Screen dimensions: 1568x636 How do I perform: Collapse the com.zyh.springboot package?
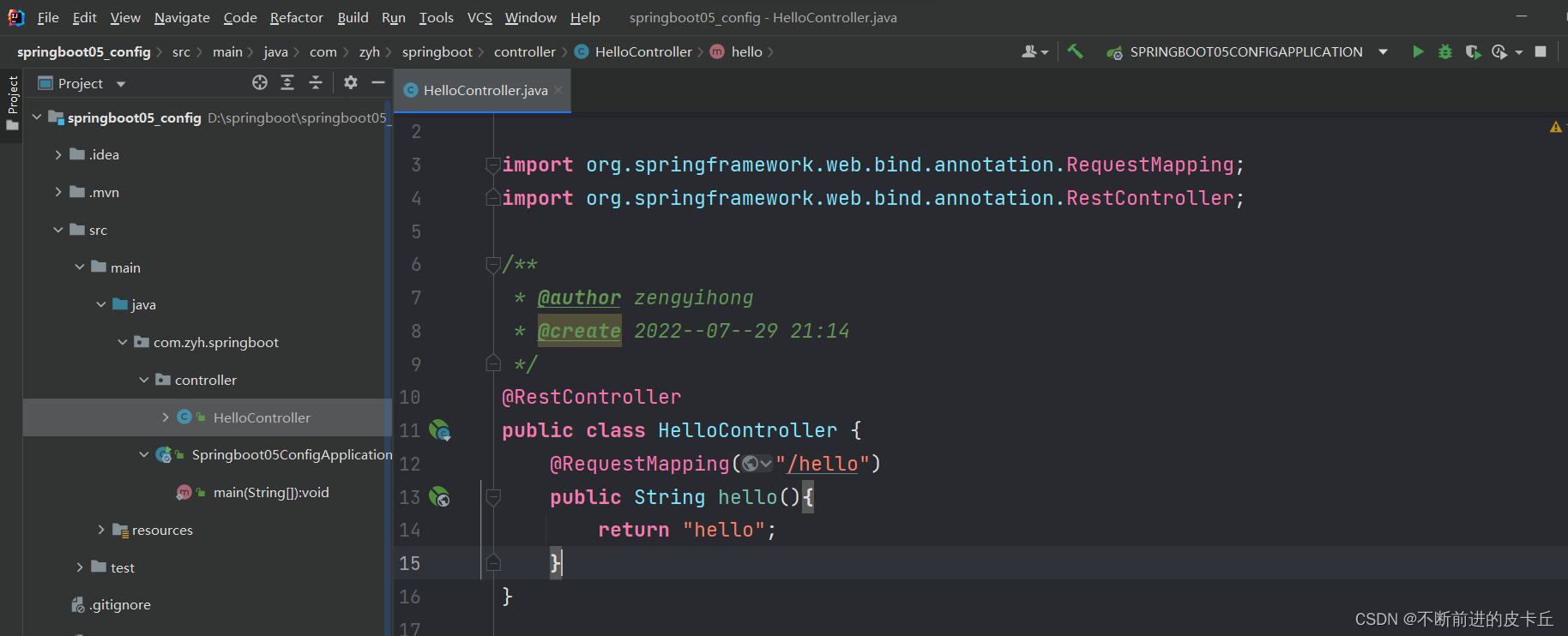123,342
